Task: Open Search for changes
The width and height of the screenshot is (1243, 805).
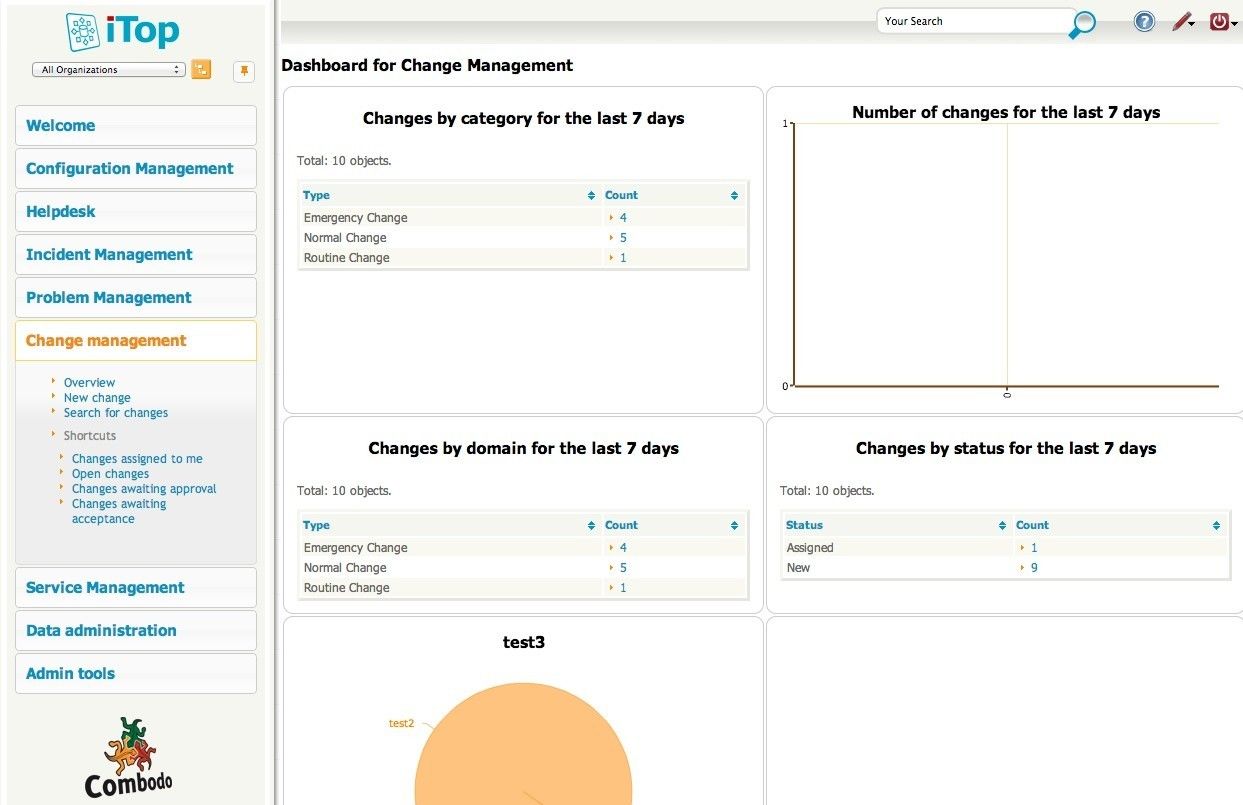Action: click(116, 413)
